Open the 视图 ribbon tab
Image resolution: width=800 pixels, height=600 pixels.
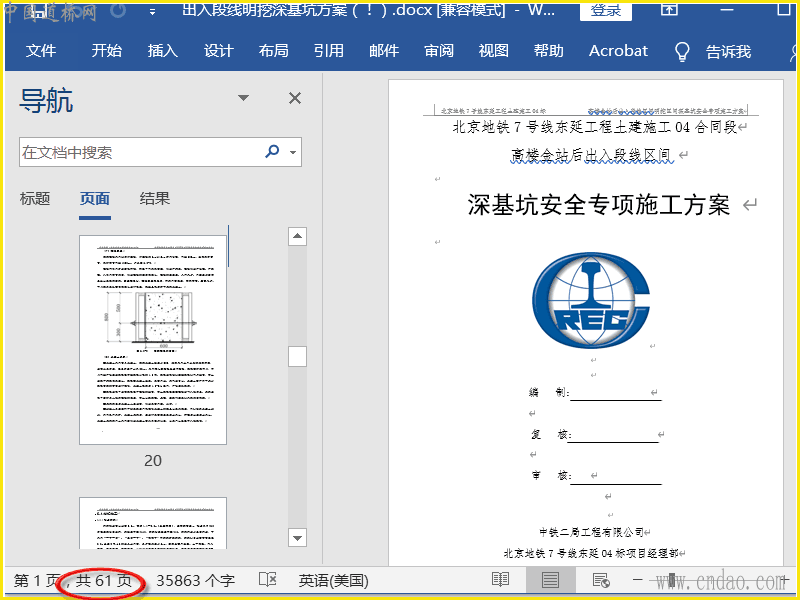[x=493, y=51]
